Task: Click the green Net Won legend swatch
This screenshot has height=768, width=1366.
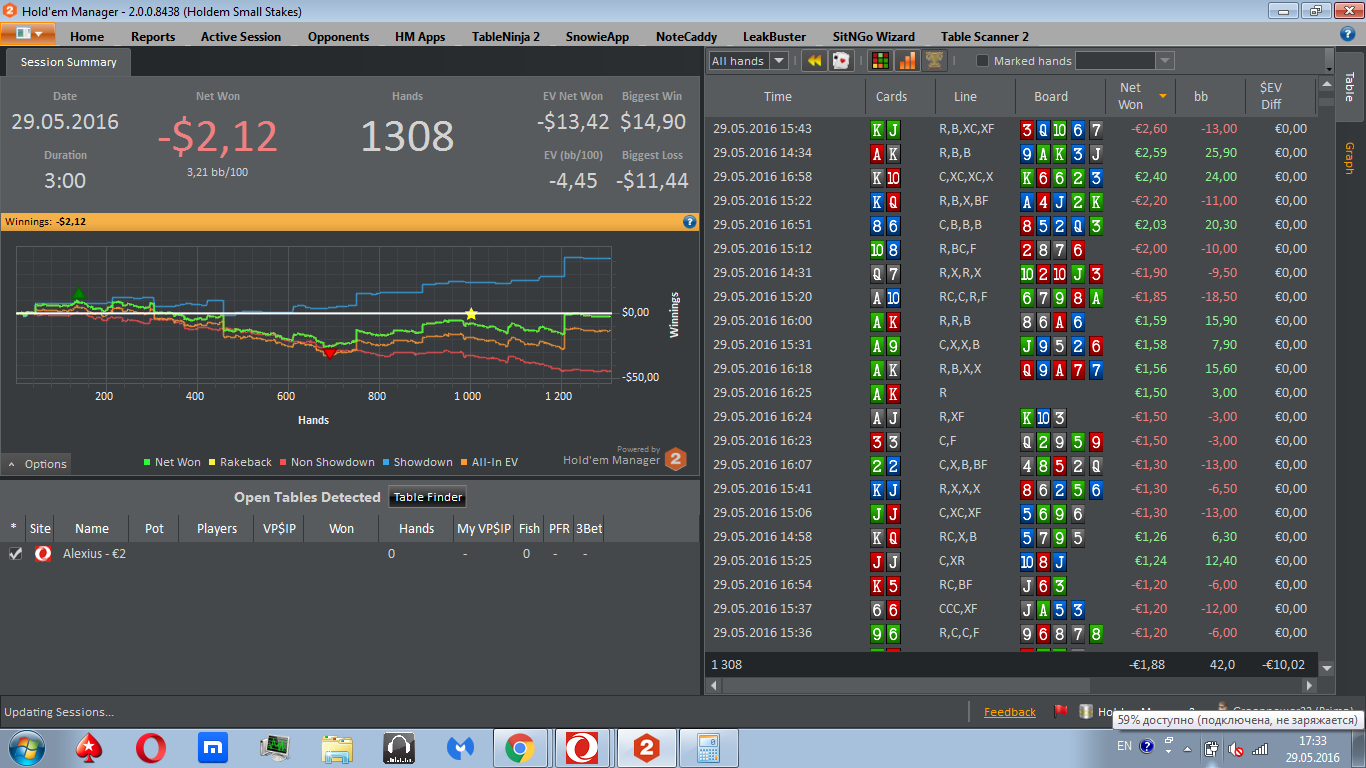Action: [147, 463]
